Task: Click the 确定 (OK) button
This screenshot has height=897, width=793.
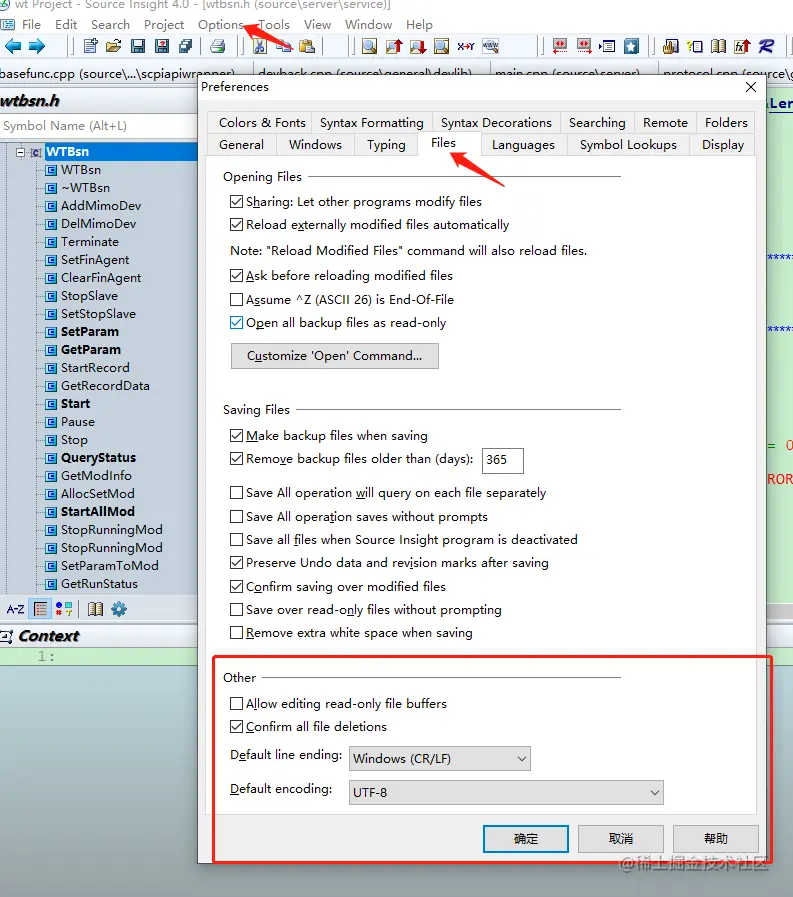Action: point(526,839)
